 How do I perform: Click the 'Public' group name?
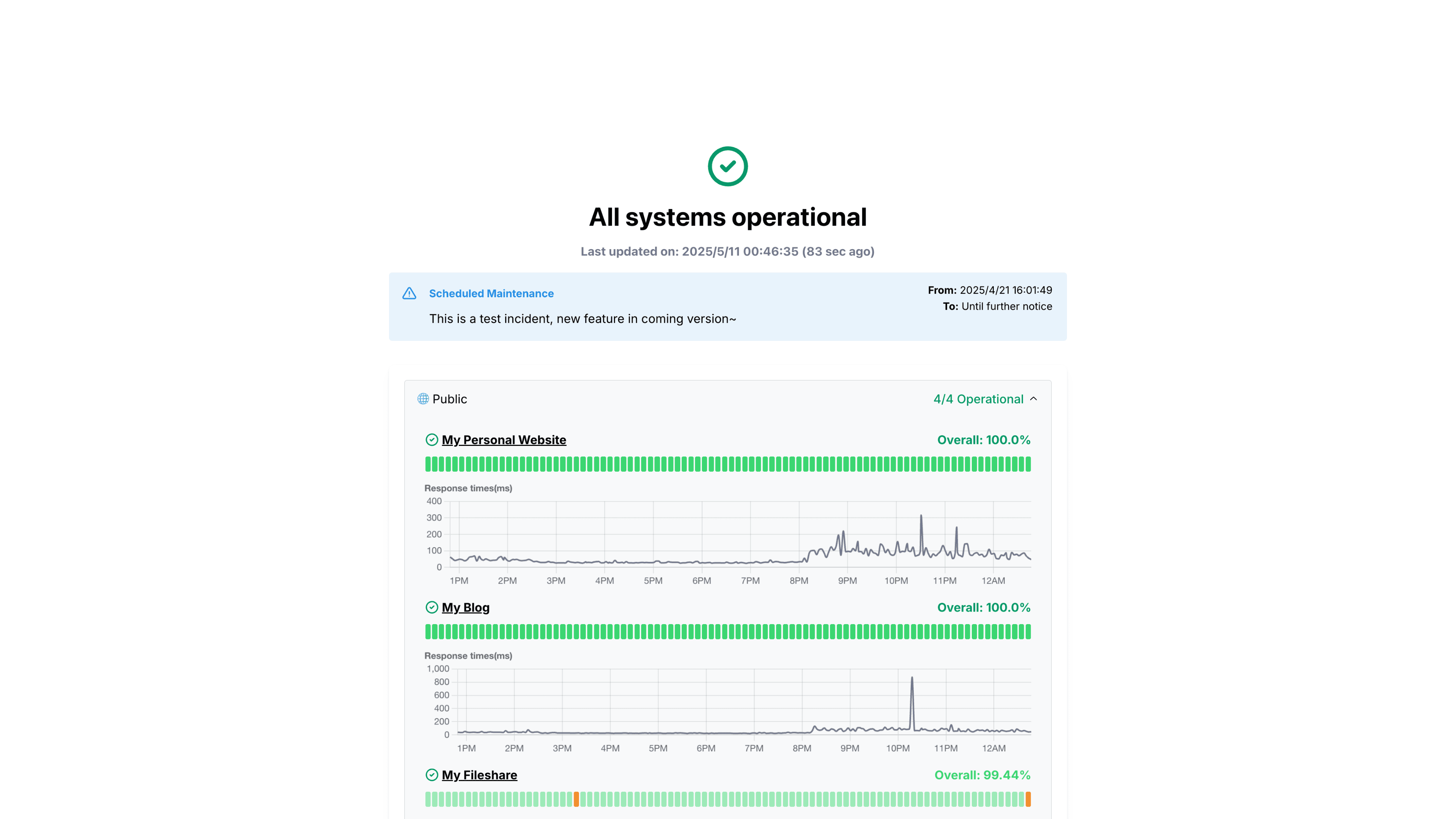coord(449,399)
